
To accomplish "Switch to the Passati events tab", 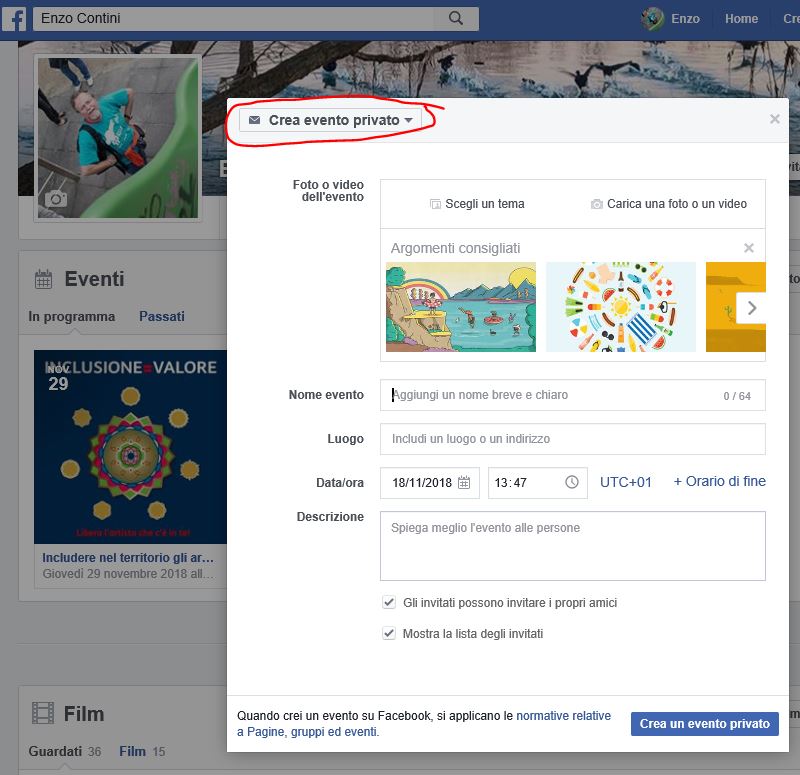I will tap(162, 316).
